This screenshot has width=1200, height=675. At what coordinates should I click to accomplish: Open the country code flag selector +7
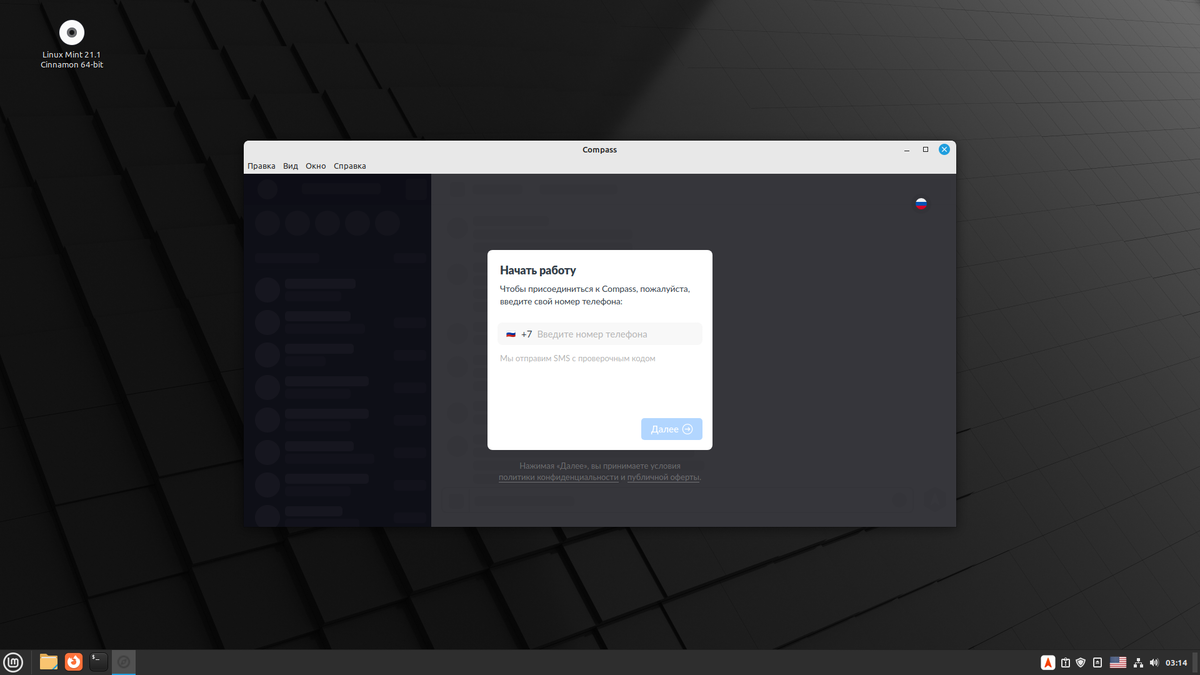coord(519,334)
